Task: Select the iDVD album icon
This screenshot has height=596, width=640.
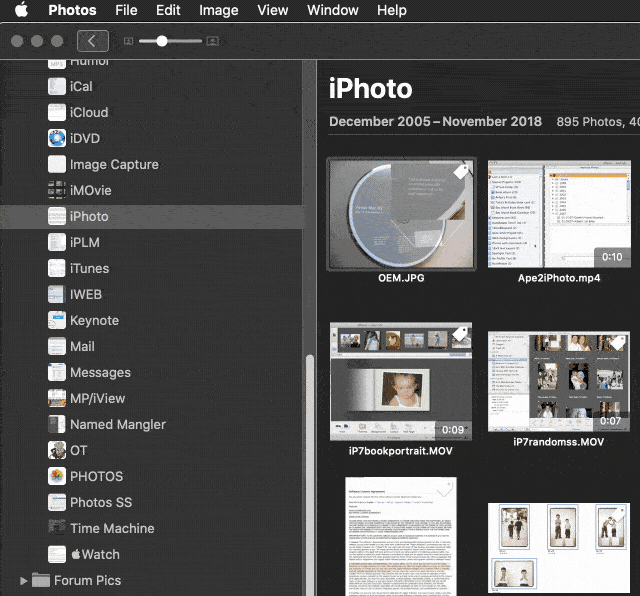Action: (57, 139)
